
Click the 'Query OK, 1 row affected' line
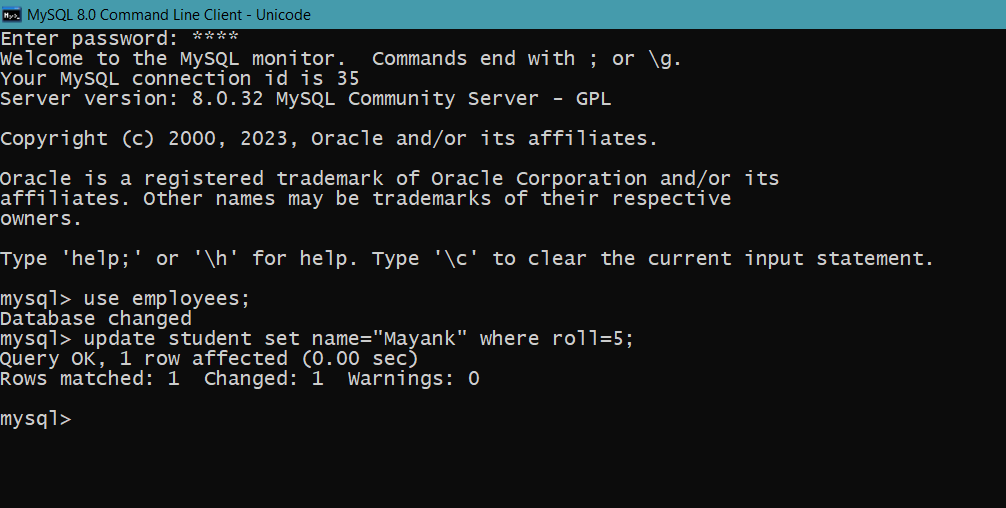pyautogui.click(x=209, y=359)
